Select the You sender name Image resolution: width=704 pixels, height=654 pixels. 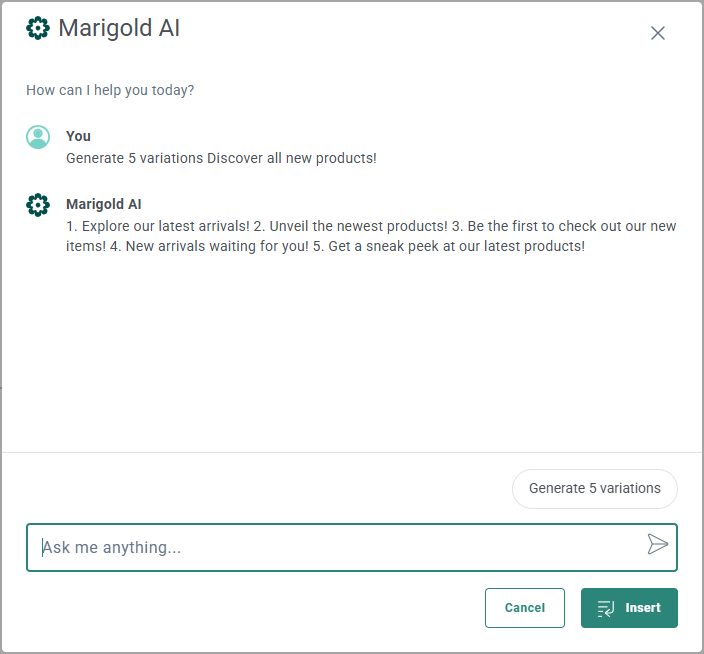[x=78, y=136]
